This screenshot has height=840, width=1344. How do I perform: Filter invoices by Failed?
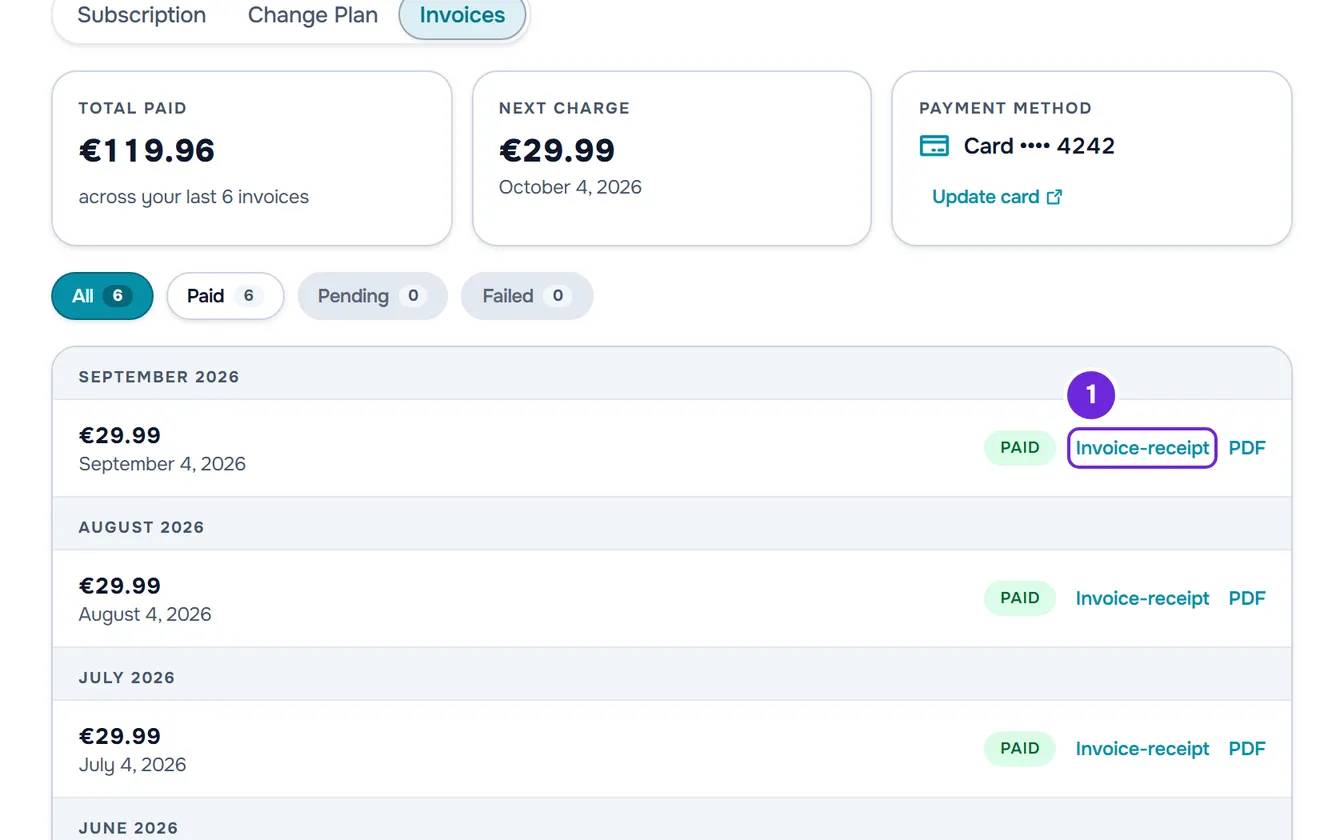click(527, 296)
